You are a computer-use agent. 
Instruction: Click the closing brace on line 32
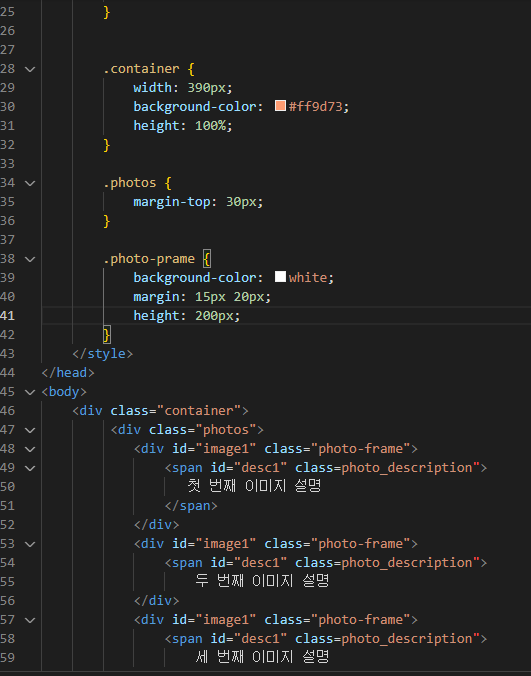click(x=107, y=145)
